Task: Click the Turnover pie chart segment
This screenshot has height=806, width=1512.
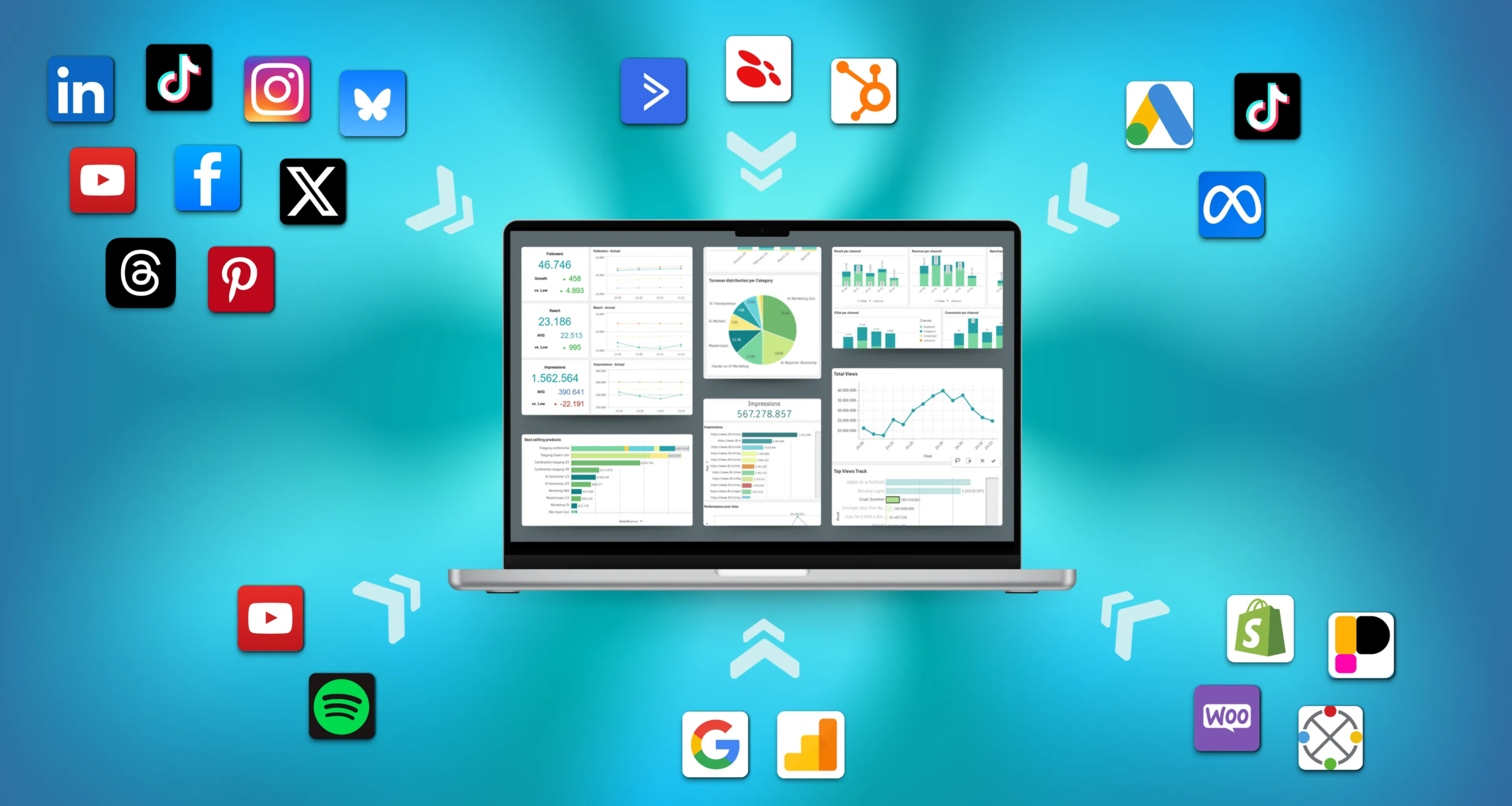Action: [x=759, y=335]
